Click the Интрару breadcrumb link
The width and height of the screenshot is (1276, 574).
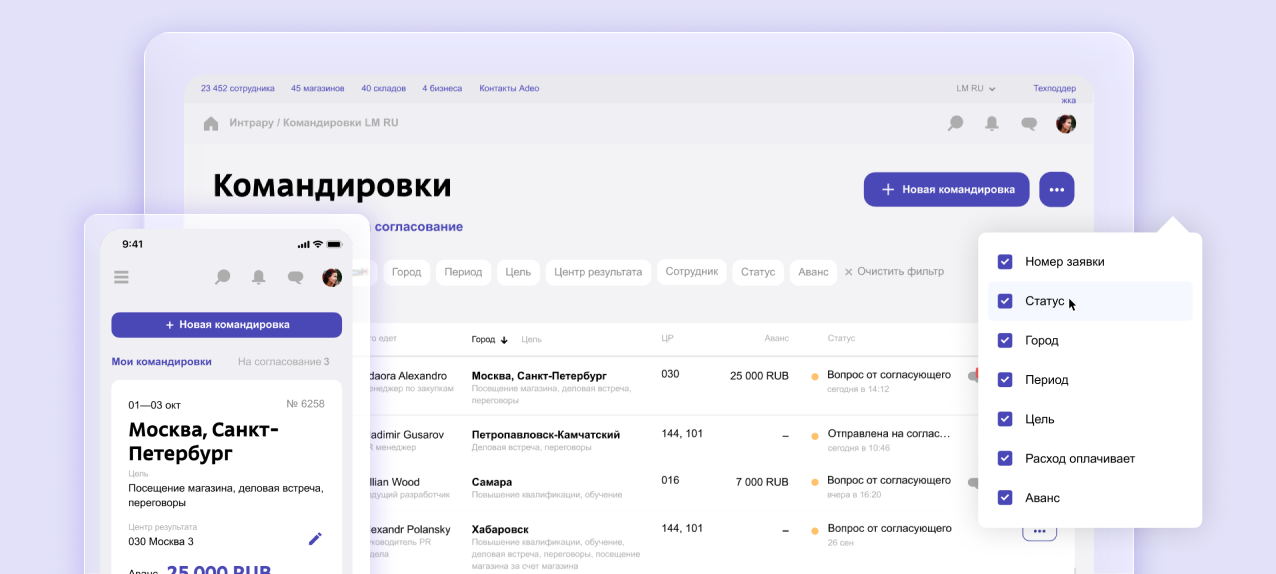click(251, 124)
